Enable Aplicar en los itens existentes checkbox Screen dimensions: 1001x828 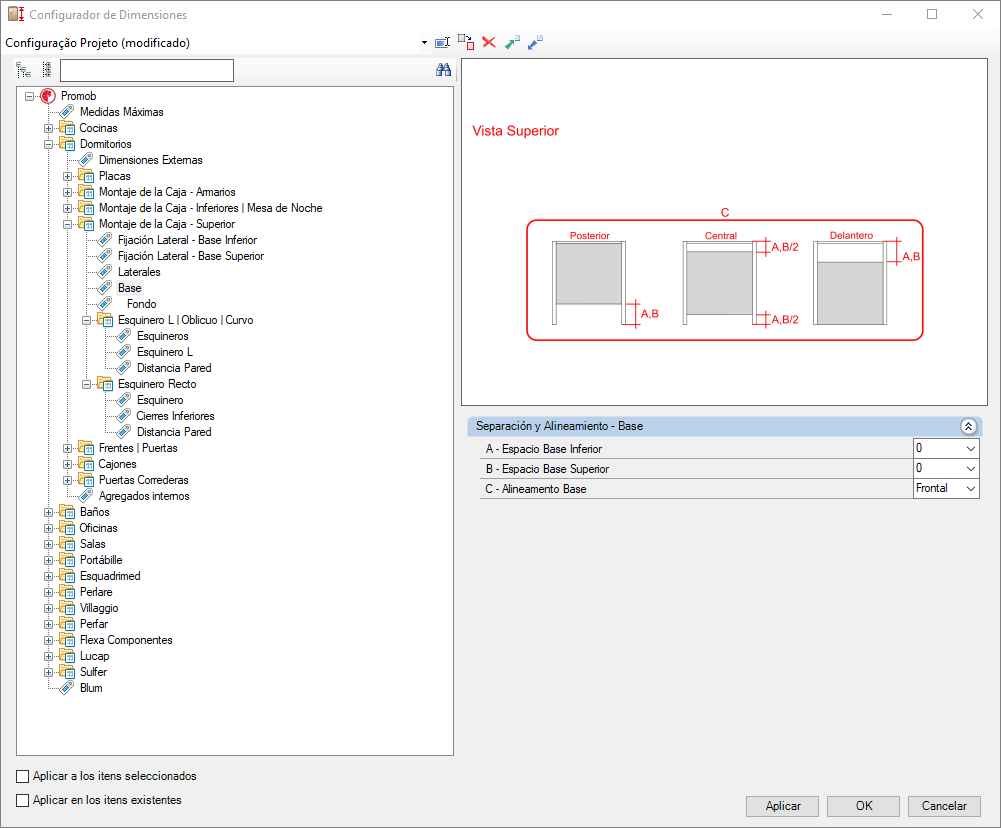(x=22, y=800)
